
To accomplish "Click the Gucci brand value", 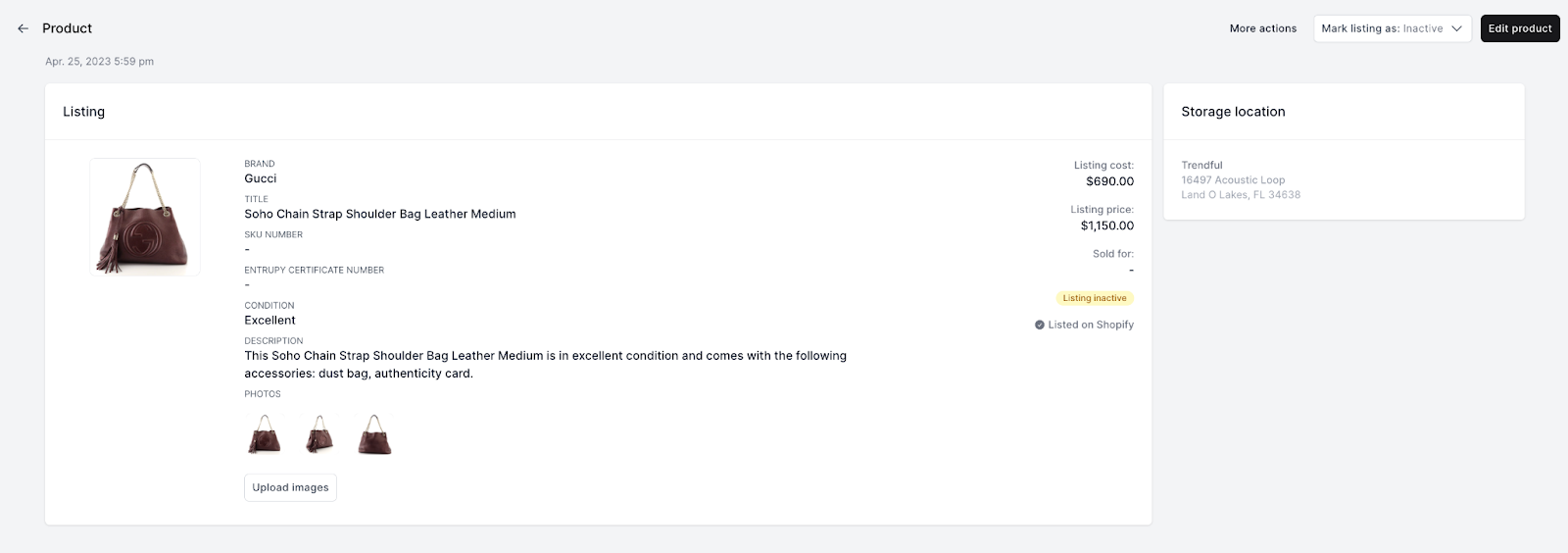I will click(261, 178).
